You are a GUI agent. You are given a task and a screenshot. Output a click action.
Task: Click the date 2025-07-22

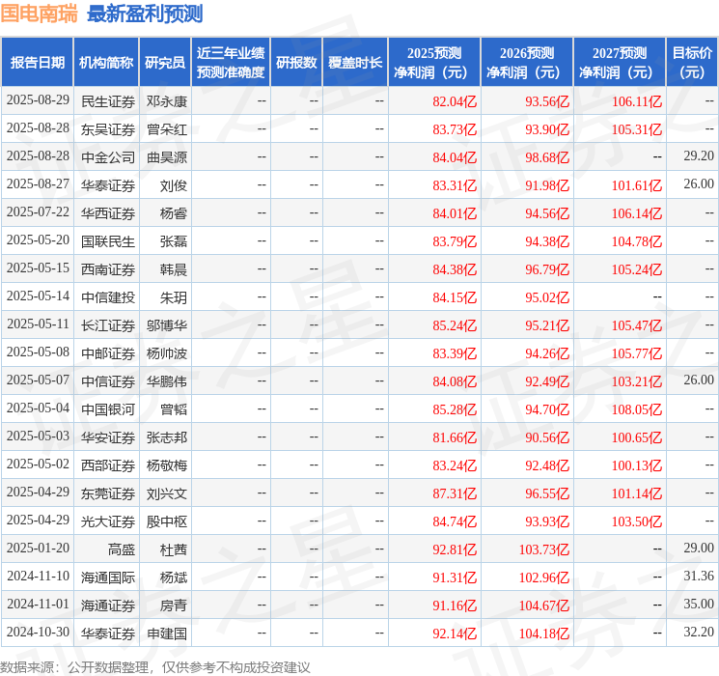38,212
